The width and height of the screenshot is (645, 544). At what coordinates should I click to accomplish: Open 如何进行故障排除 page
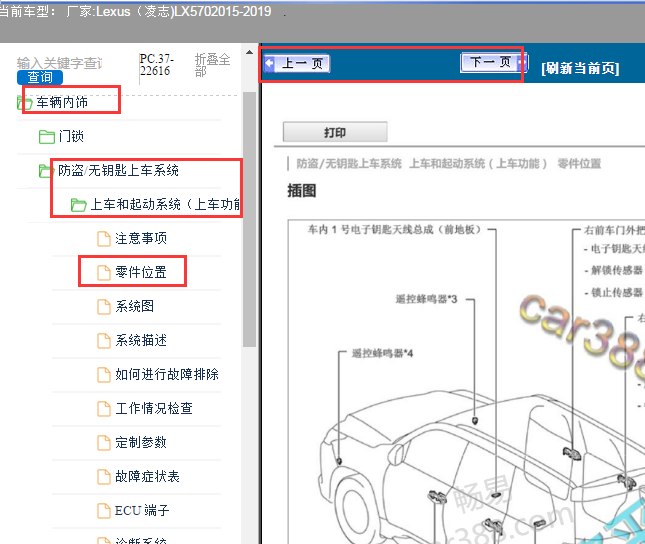tap(167, 374)
